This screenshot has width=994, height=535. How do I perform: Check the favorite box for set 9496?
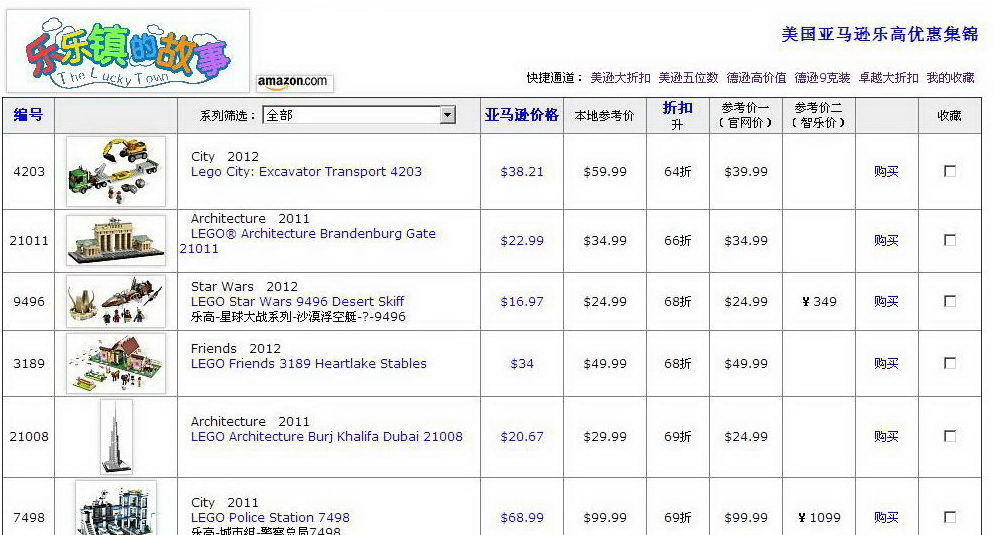pyautogui.click(x=950, y=301)
